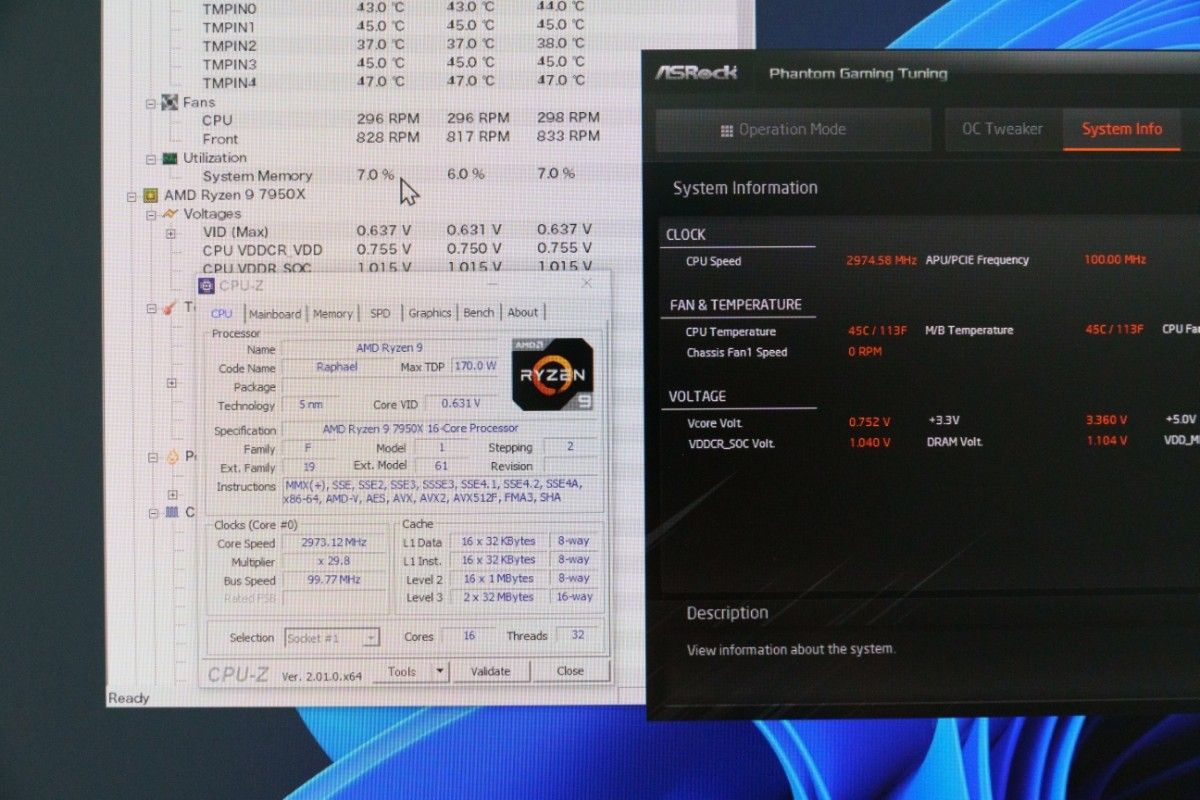Click the Threads value 32 in CPU-Z
1200x800 pixels.
coord(577,635)
